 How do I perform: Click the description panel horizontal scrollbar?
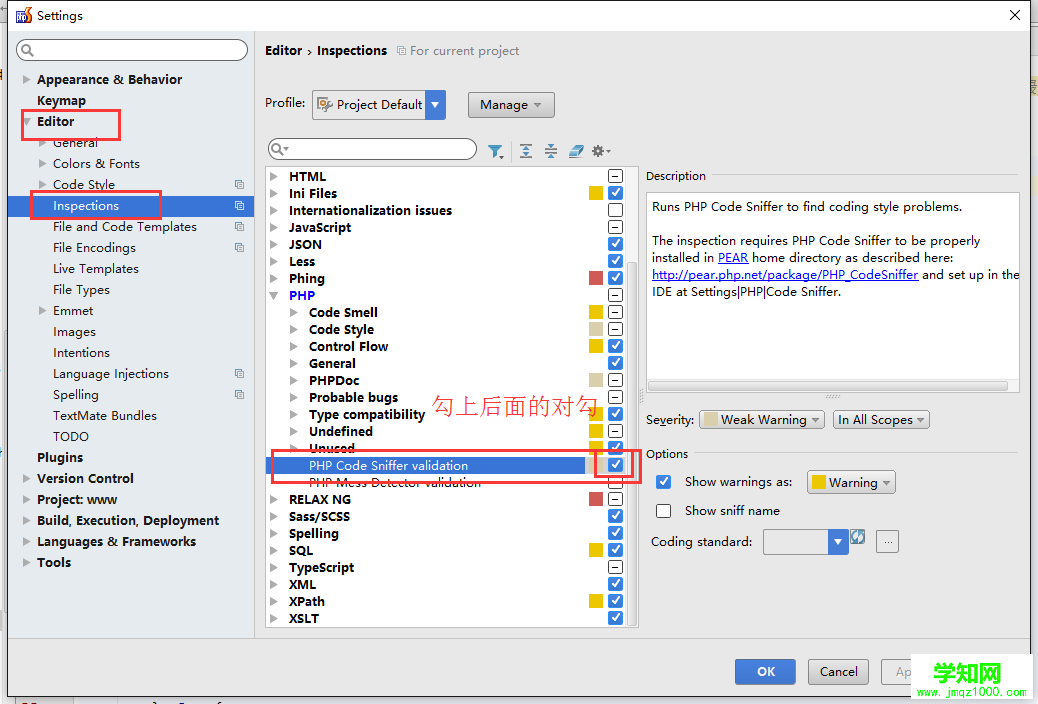pos(827,386)
